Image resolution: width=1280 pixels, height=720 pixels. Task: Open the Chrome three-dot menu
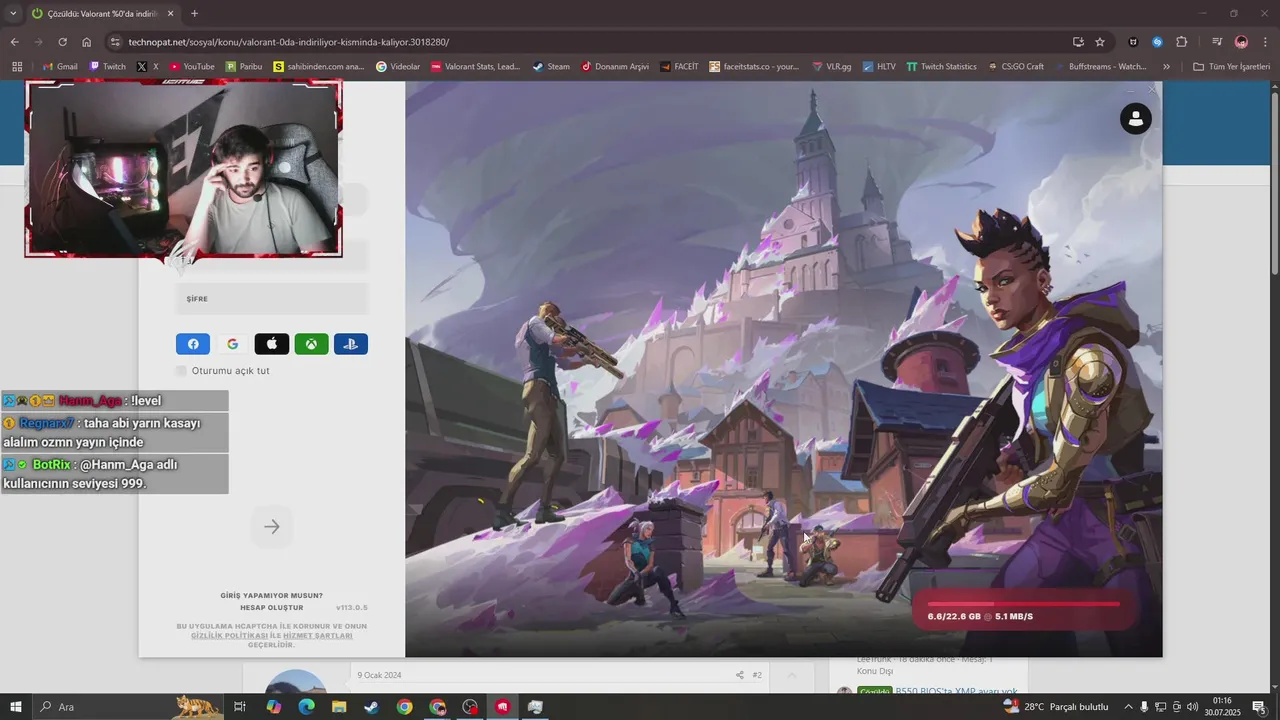(x=1266, y=42)
